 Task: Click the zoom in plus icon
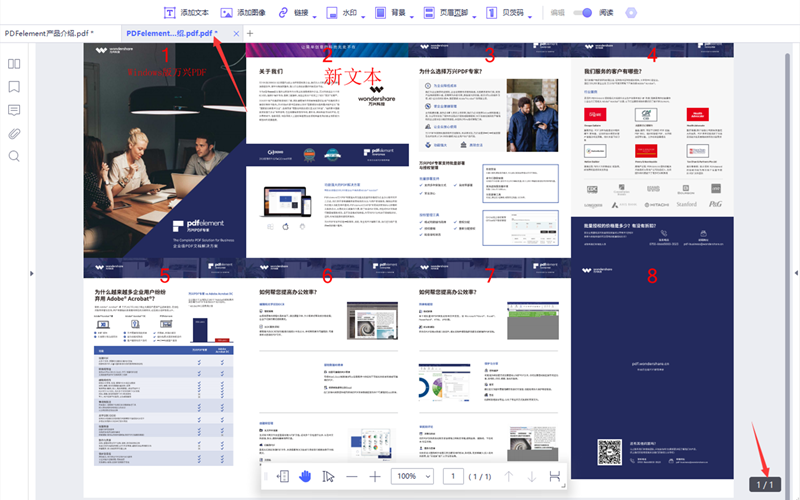(375, 477)
